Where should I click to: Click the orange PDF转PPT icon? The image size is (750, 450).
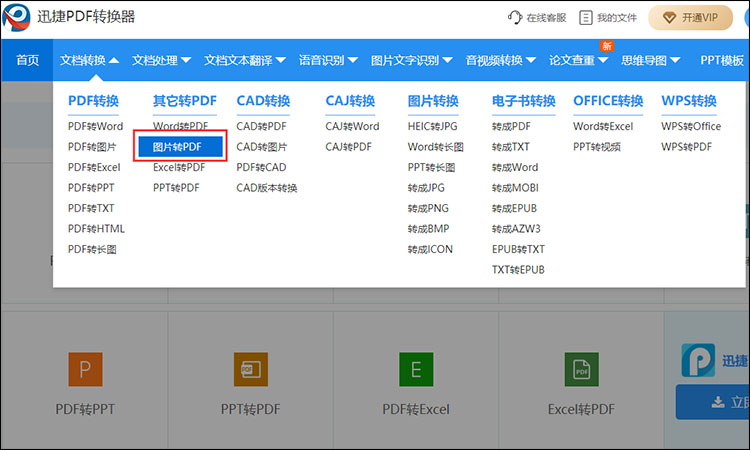pos(85,369)
